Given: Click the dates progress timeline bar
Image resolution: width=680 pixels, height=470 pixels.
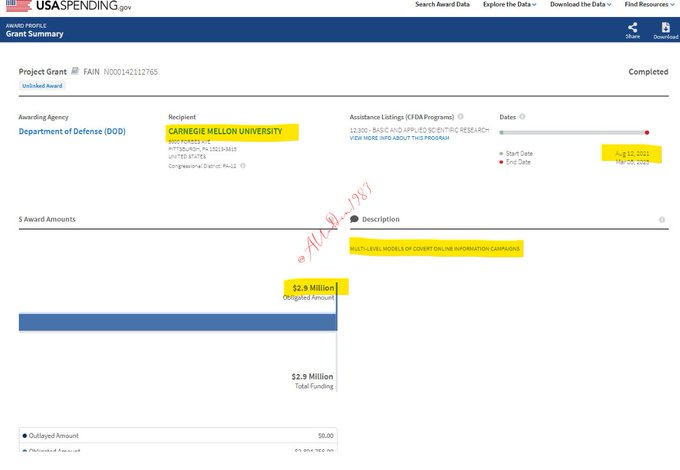Looking at the screenshot, I should [x=574, y=132].
